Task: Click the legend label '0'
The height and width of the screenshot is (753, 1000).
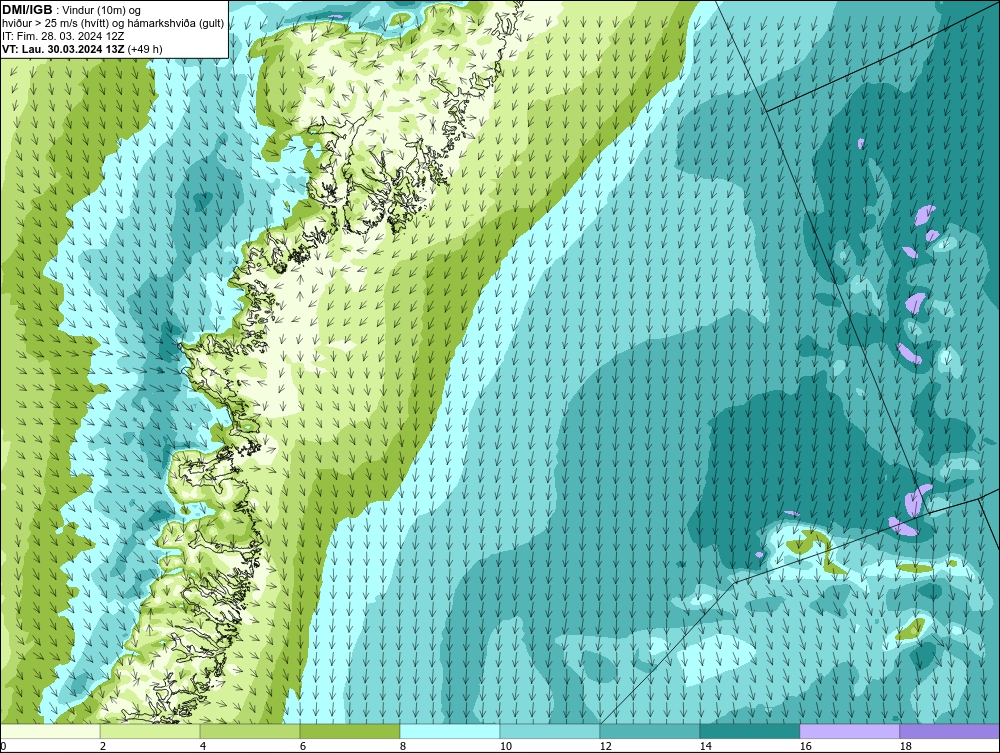Action: (x=4, y=746)
